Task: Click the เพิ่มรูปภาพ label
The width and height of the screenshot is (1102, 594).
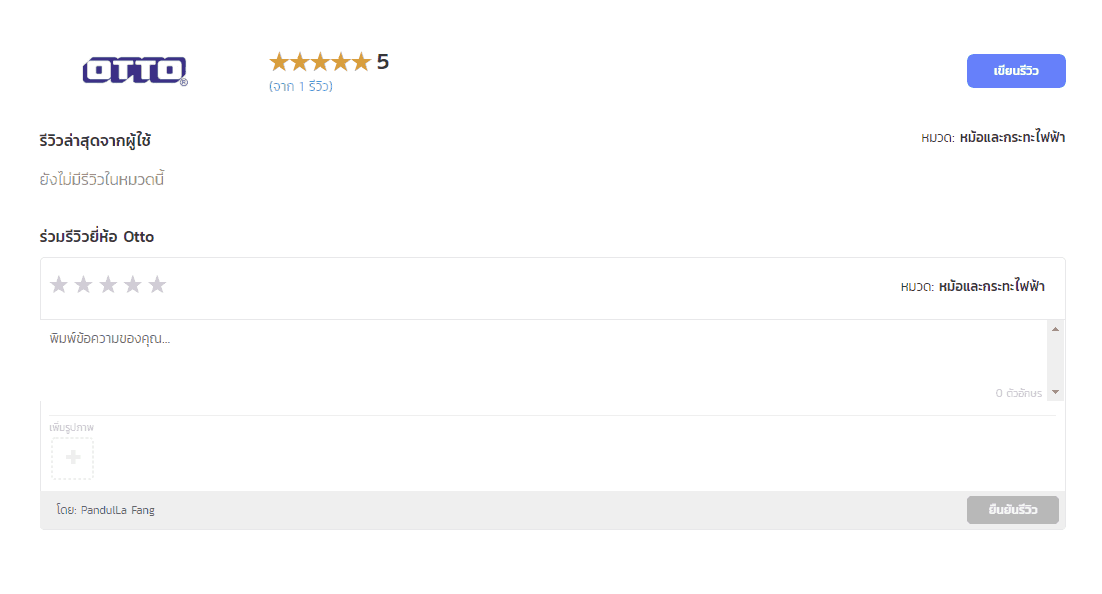Action: 71,427
